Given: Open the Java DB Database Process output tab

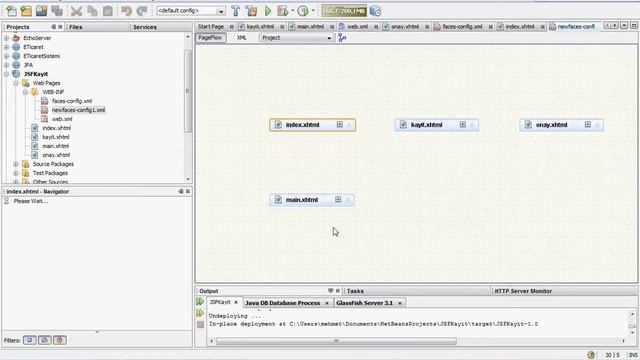Looking at the screenshot, I should (x=282, y=303).
